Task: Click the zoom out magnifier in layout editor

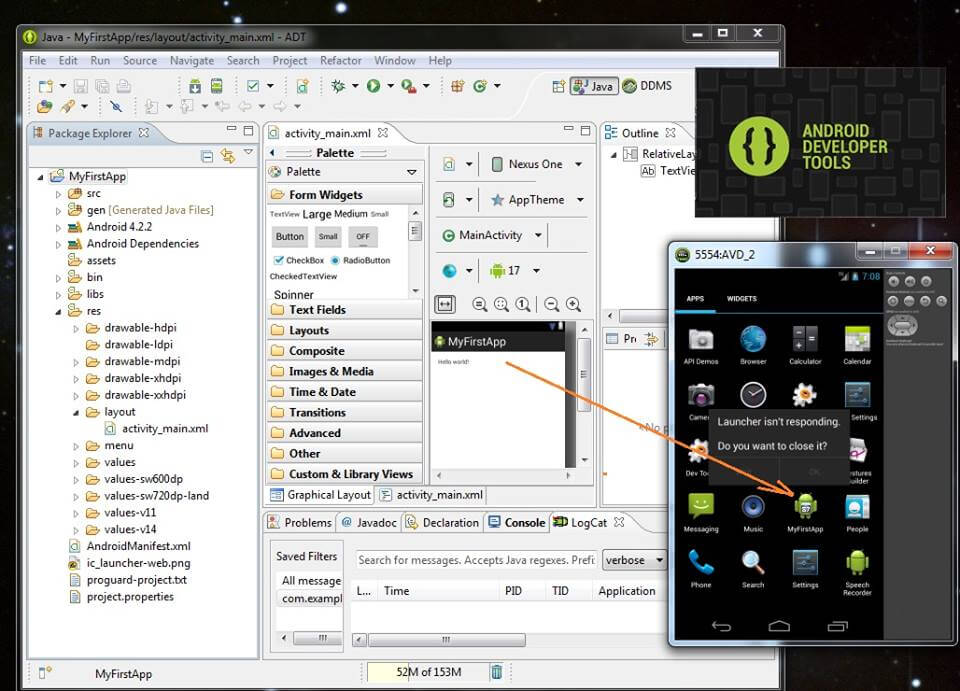Action: pyautogui.click(x=552, y=304)
